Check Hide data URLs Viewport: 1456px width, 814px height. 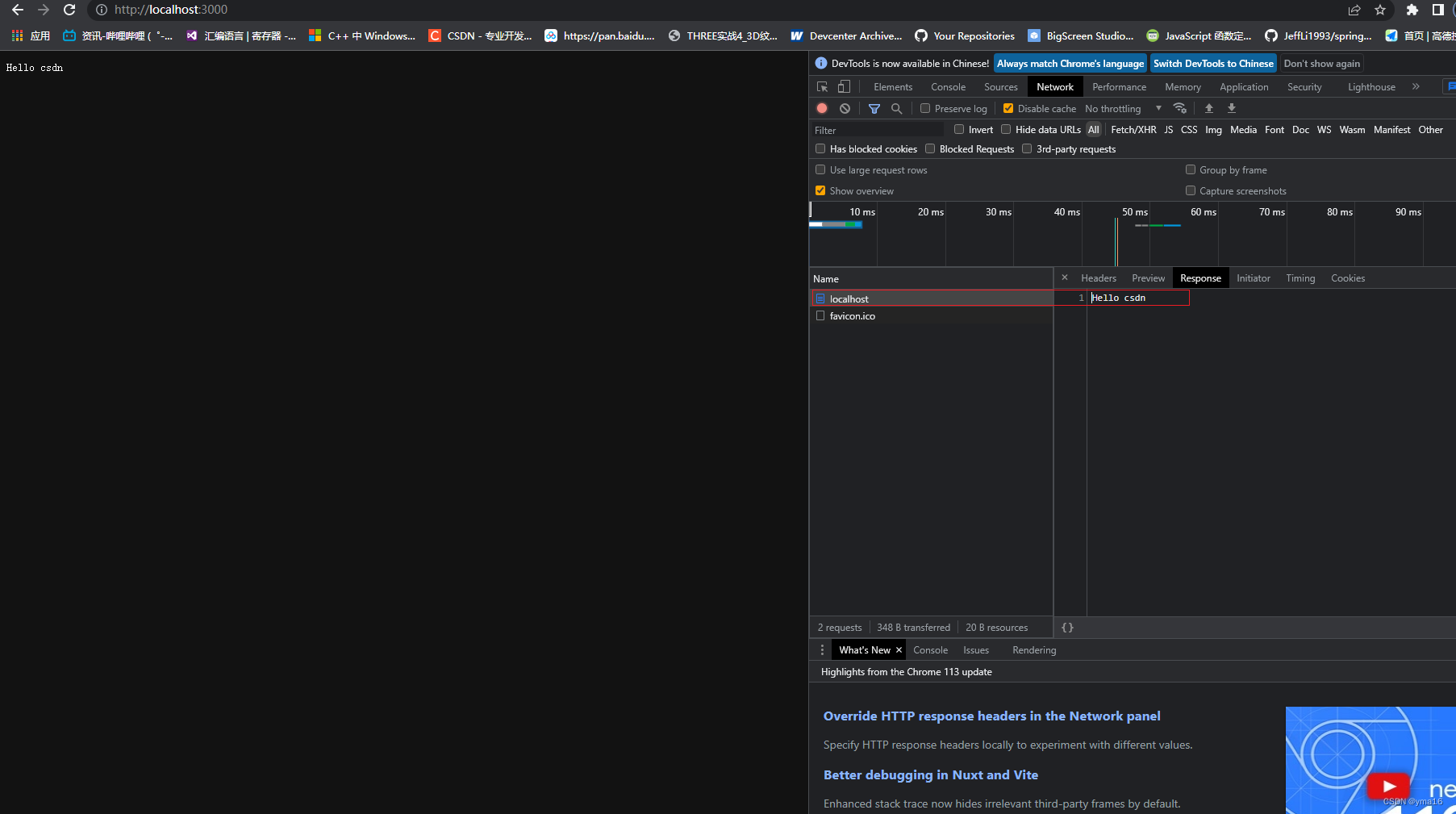pos(1006,129)
